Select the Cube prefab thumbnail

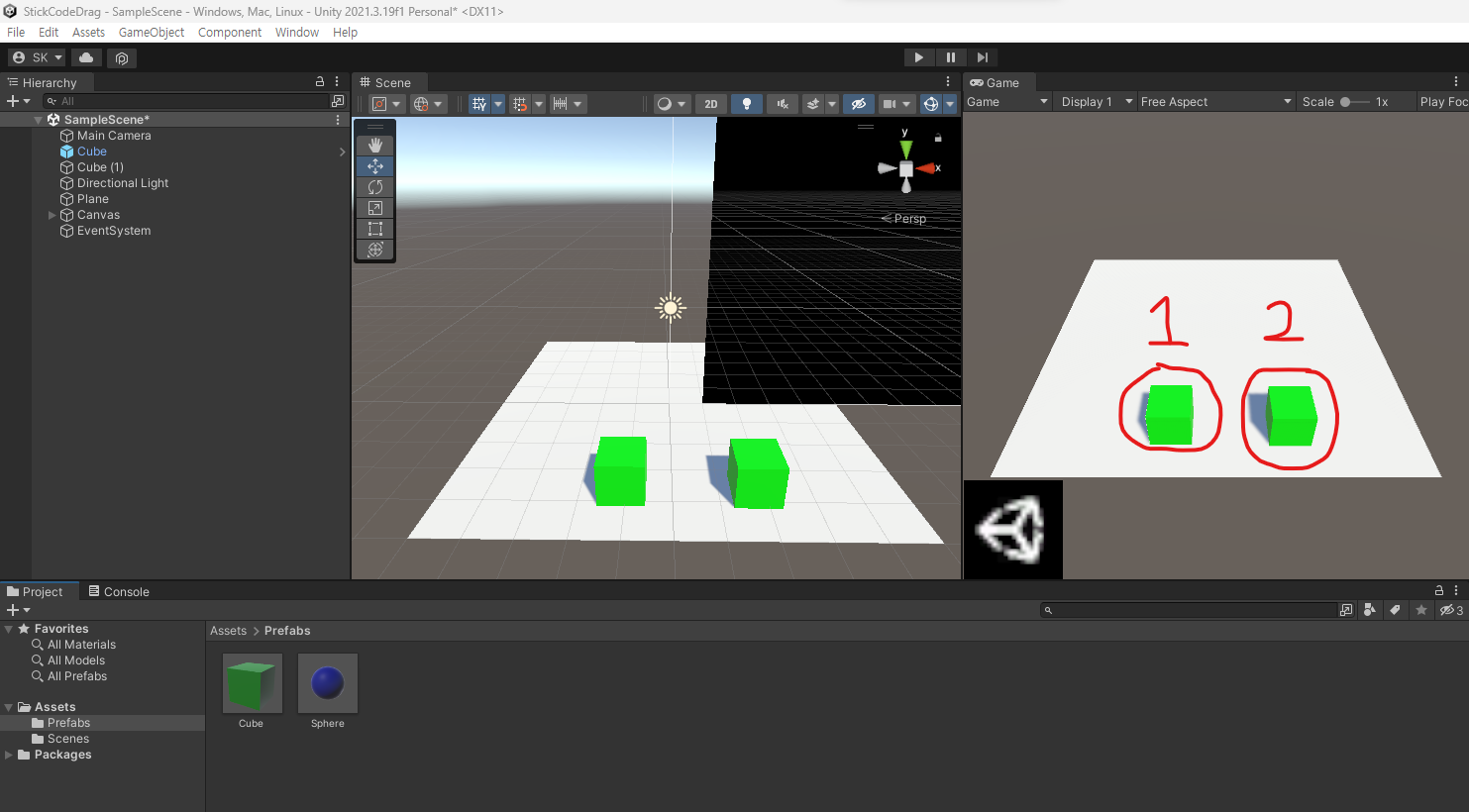[252, 683]
